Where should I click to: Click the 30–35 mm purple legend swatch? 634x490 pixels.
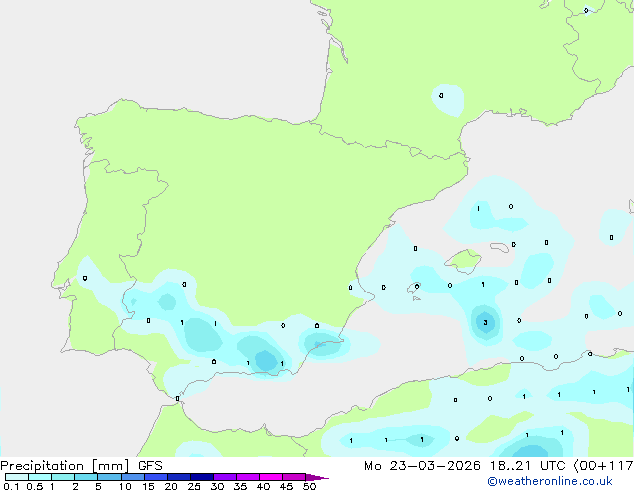225,477
